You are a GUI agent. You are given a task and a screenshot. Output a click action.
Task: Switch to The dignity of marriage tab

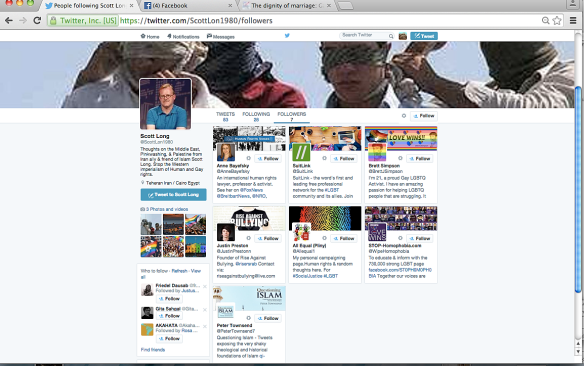[287, 6]
